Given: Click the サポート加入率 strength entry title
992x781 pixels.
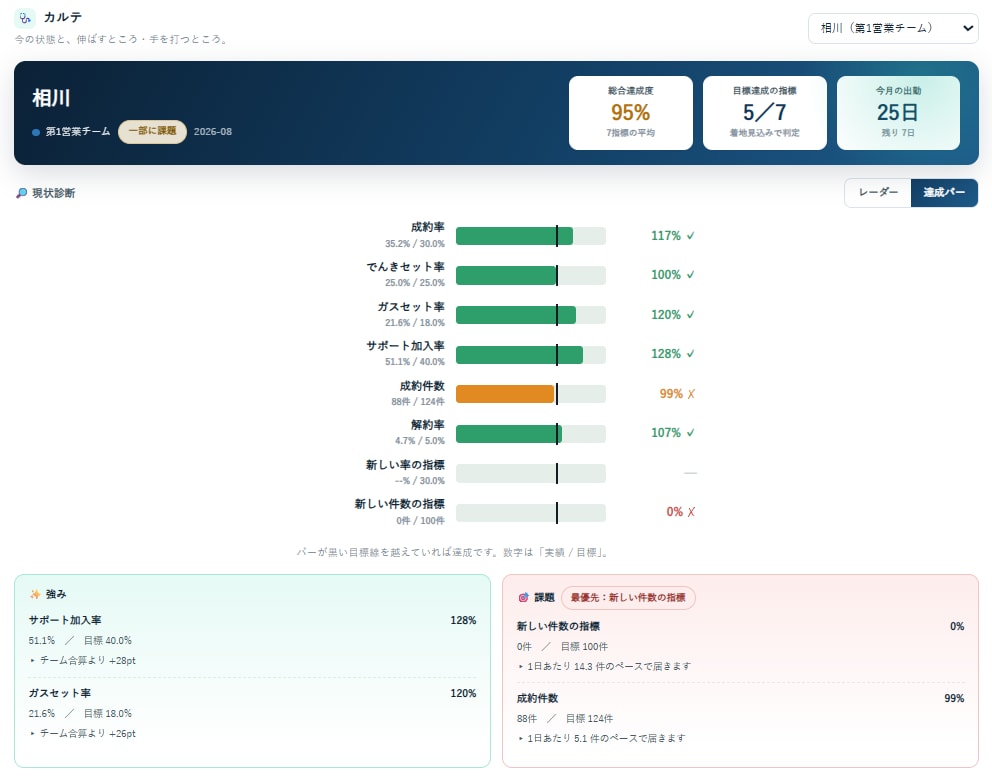Looking at the screenshot, I should tap(65, 620).
